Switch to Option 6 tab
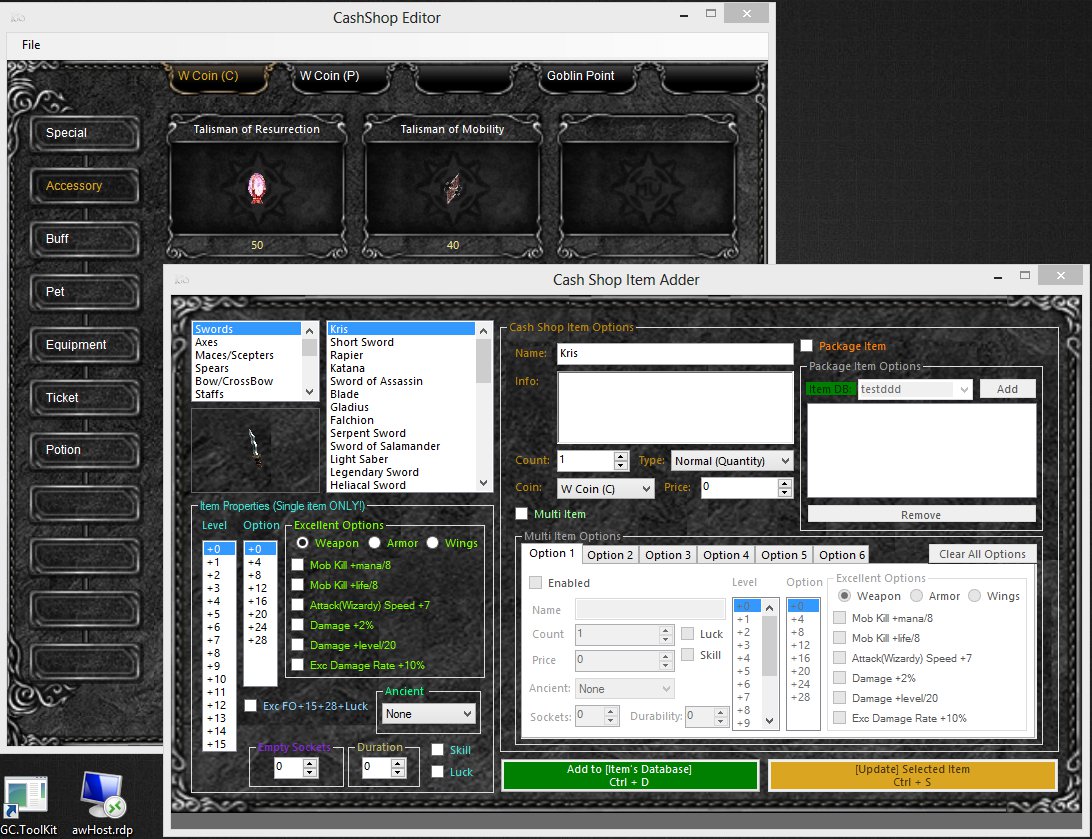This screenshot has width=1092, height=839. click(x=841, y=555)
